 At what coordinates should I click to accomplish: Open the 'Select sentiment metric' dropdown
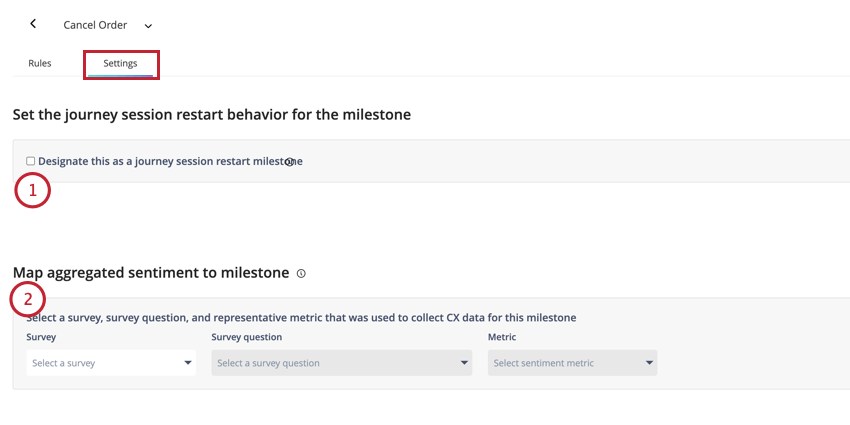572,363
